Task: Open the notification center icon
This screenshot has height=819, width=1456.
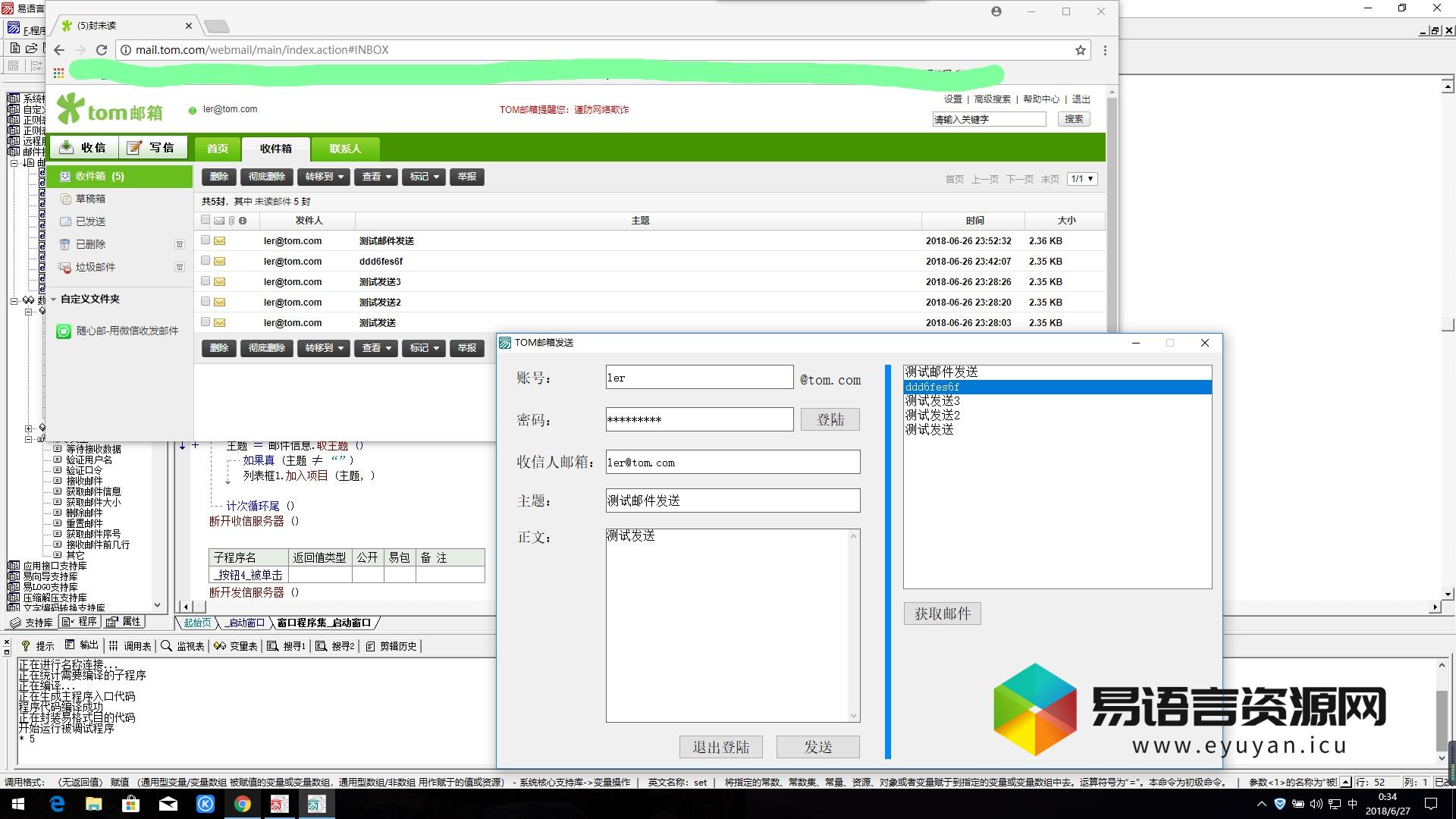Action: (1431, 804)
